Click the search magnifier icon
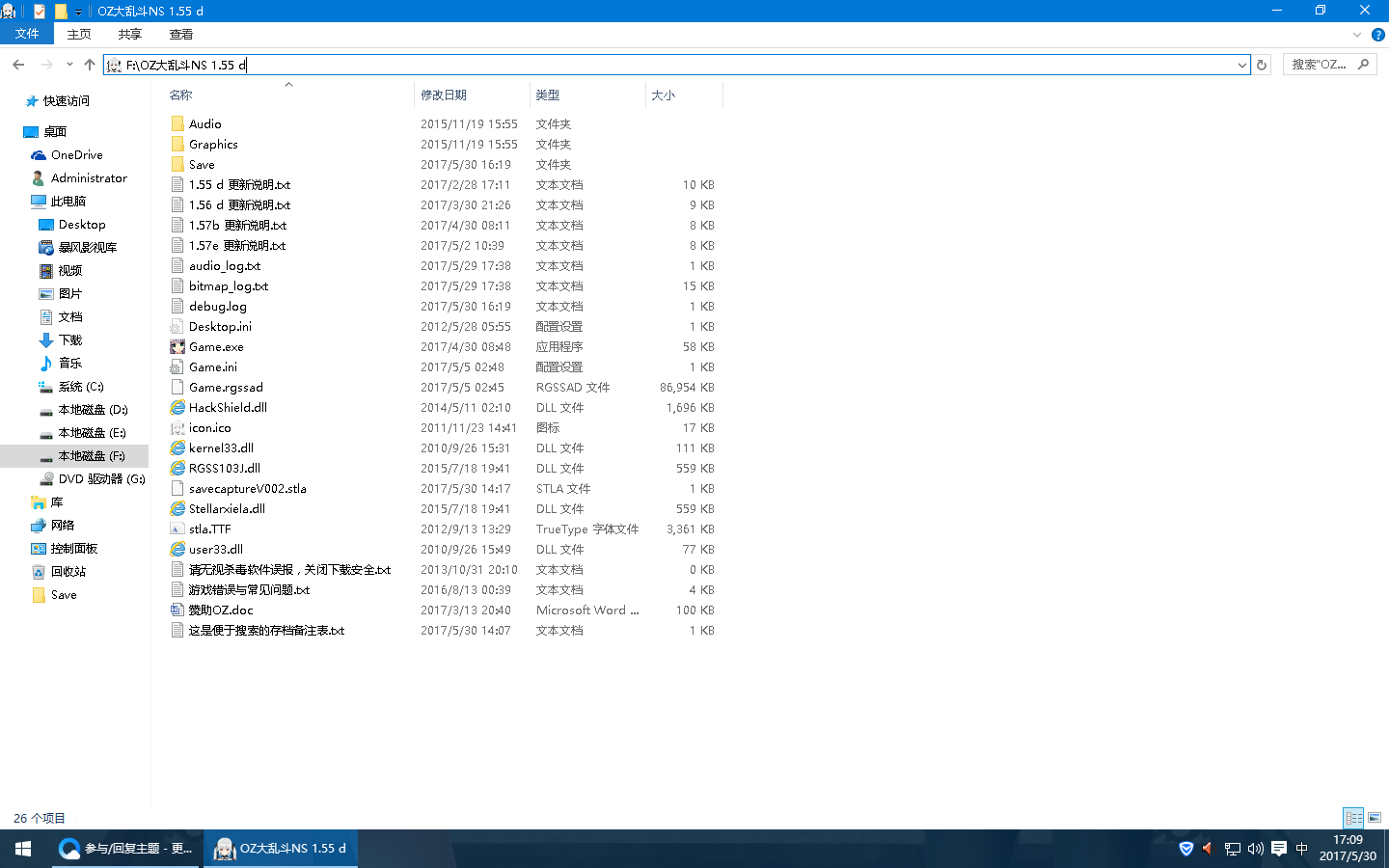This screenshot has height=868, width=1389. pyautogui.click(x=1363, y=65)
